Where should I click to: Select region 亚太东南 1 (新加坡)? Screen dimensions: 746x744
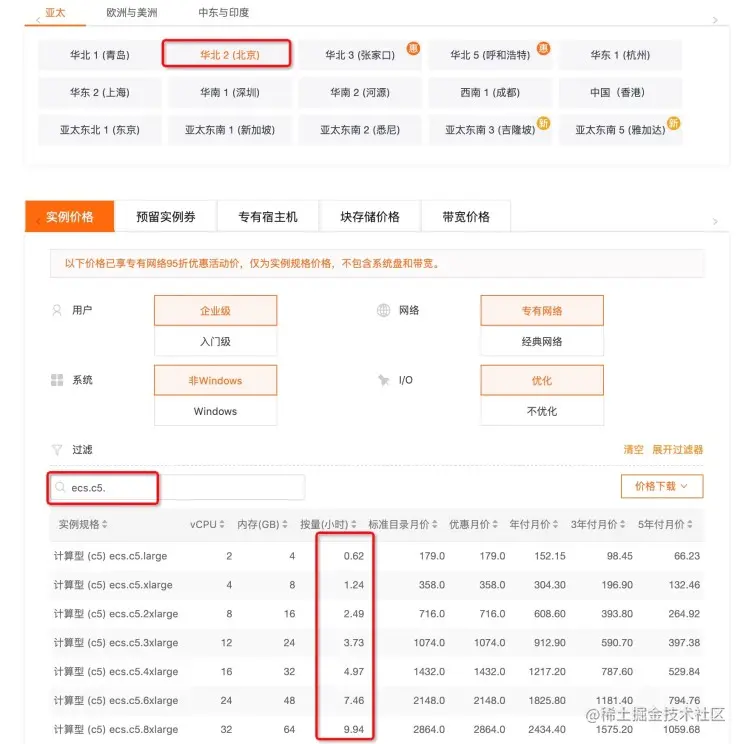tap(230, 130)
